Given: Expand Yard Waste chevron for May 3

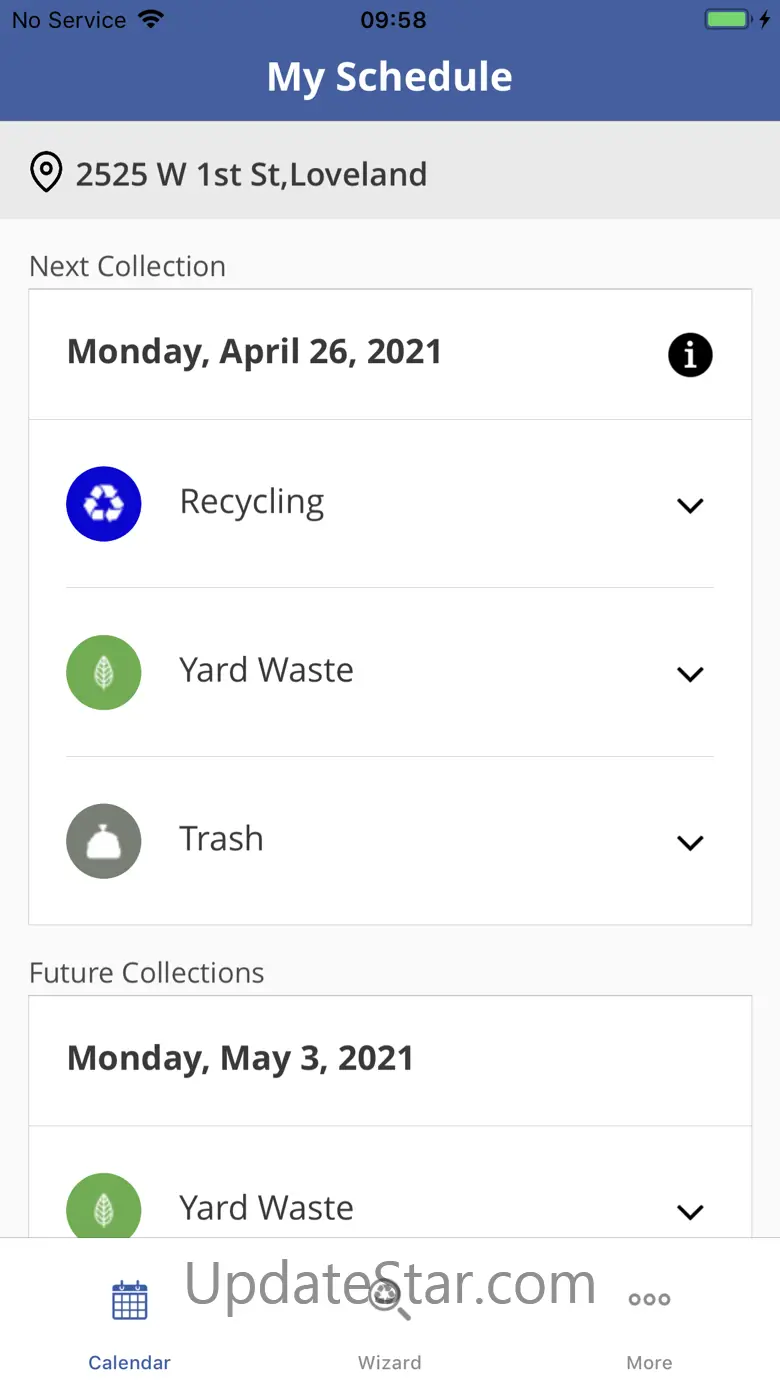Looking at the screenshot, I should [x=690, y=1212].
